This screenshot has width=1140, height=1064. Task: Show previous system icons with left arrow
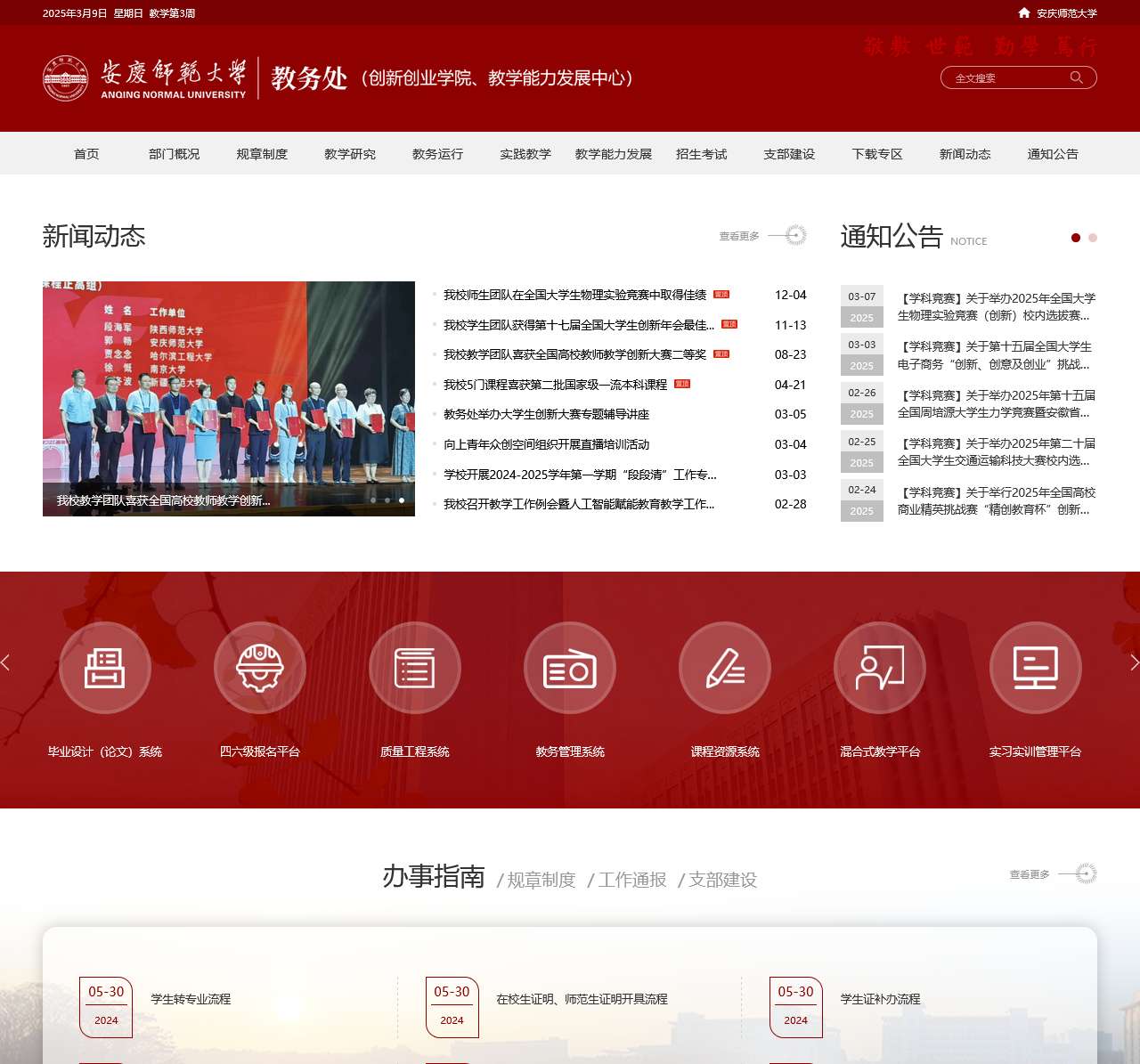click(5, 662)
